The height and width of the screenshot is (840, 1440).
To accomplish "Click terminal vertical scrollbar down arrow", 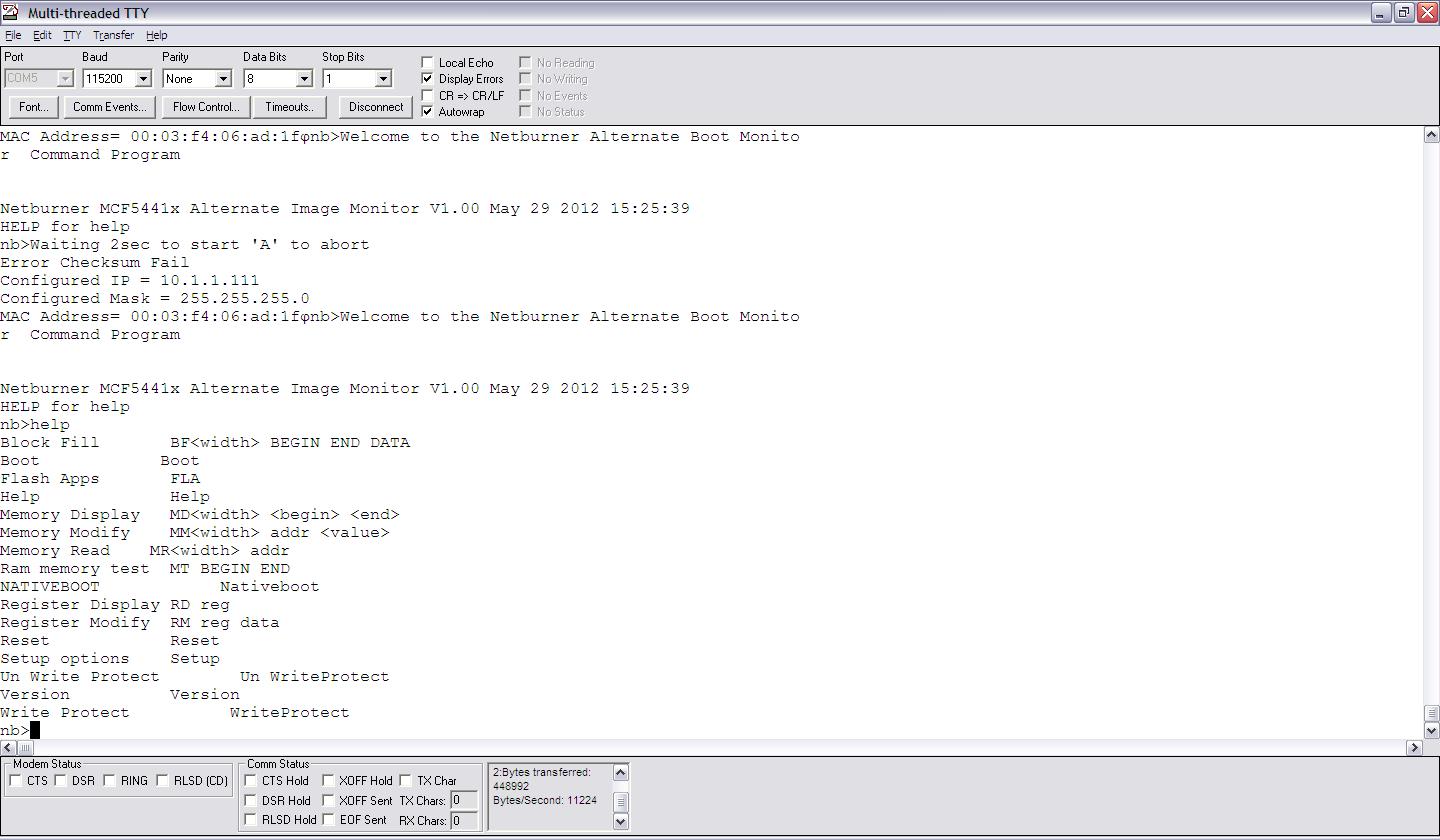I will point(1431,731).
